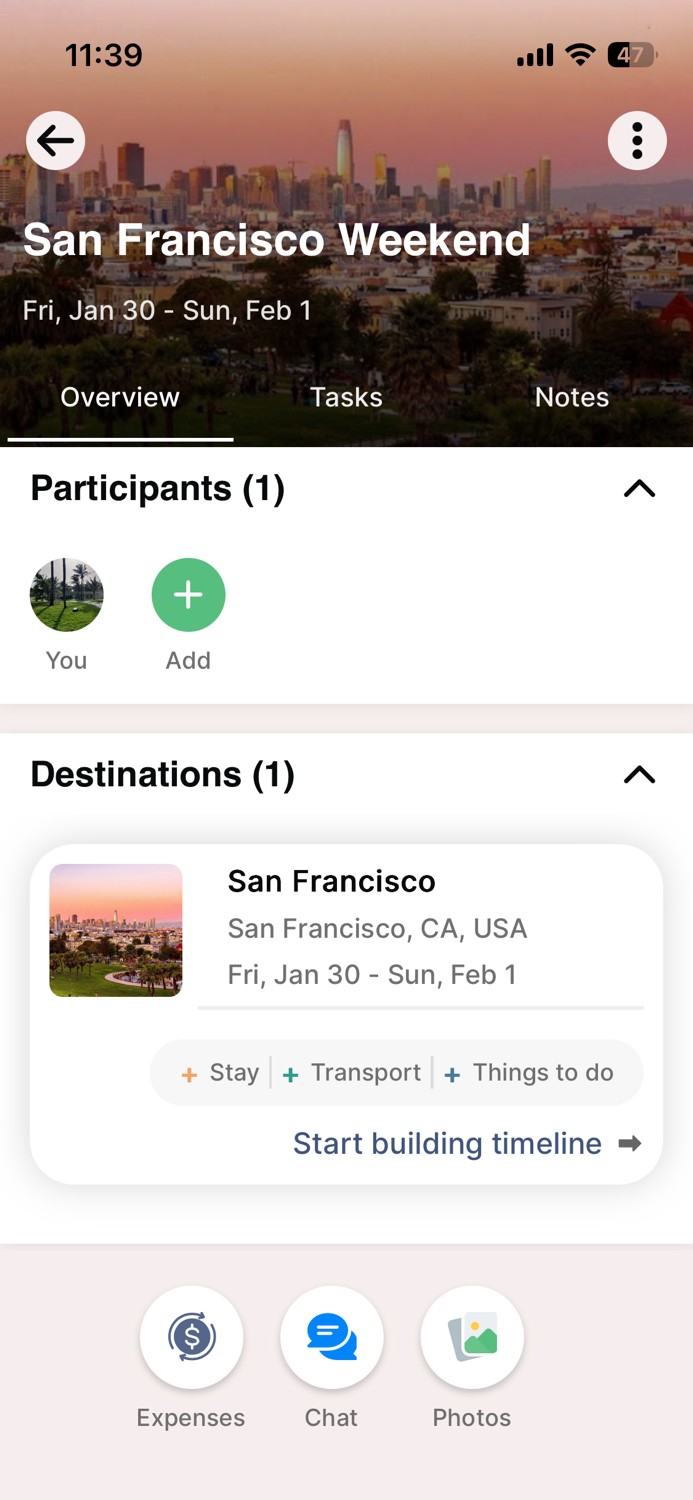
Task: Add a Stay to San Francisco
Action: 221,1073
